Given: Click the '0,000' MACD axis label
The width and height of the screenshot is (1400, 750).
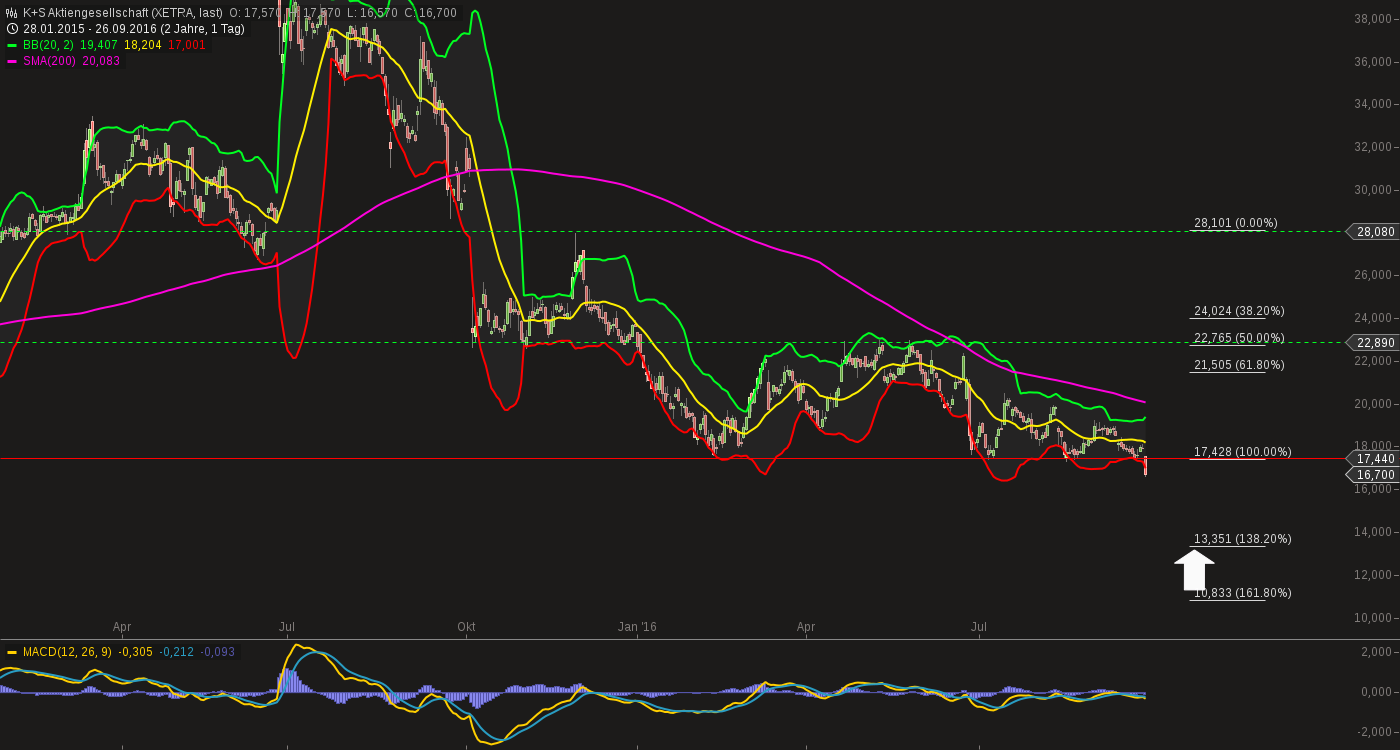Looking at the screenshot, I should point(1378,692).
